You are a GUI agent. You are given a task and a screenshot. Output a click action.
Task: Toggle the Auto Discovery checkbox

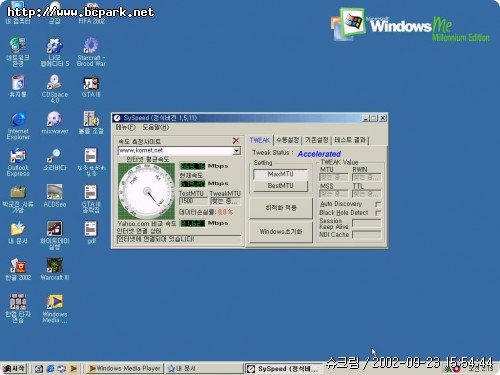(x=378, y=204)
